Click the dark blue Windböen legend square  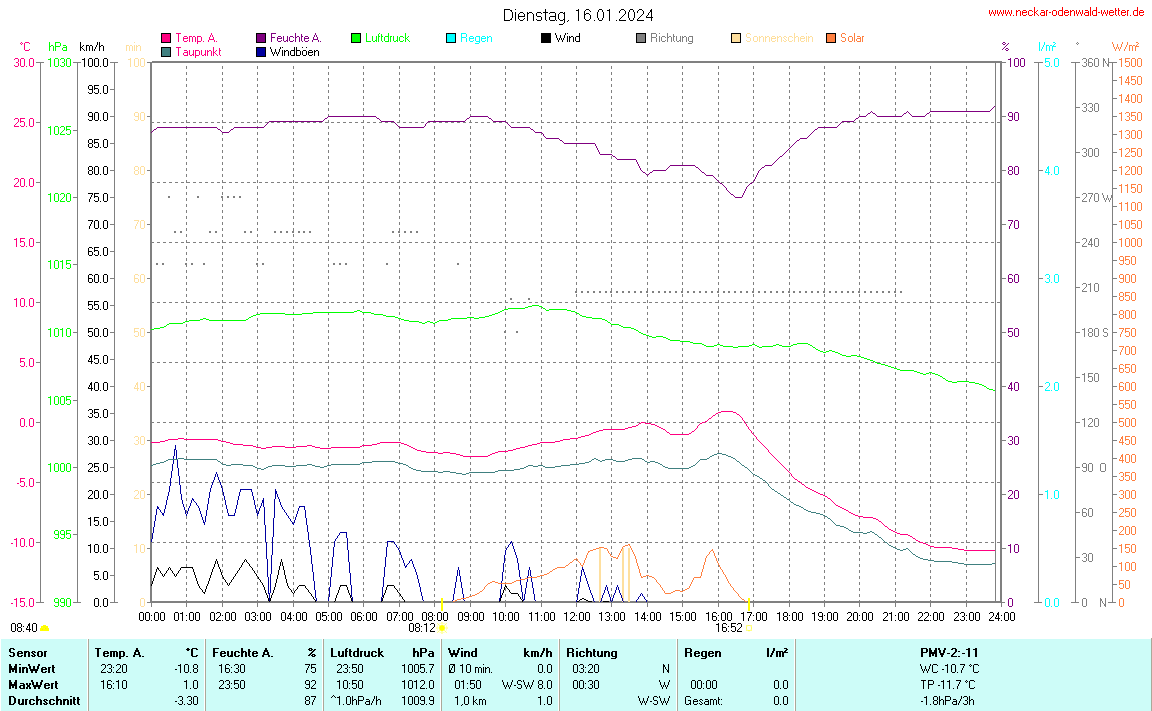[262, 52]
